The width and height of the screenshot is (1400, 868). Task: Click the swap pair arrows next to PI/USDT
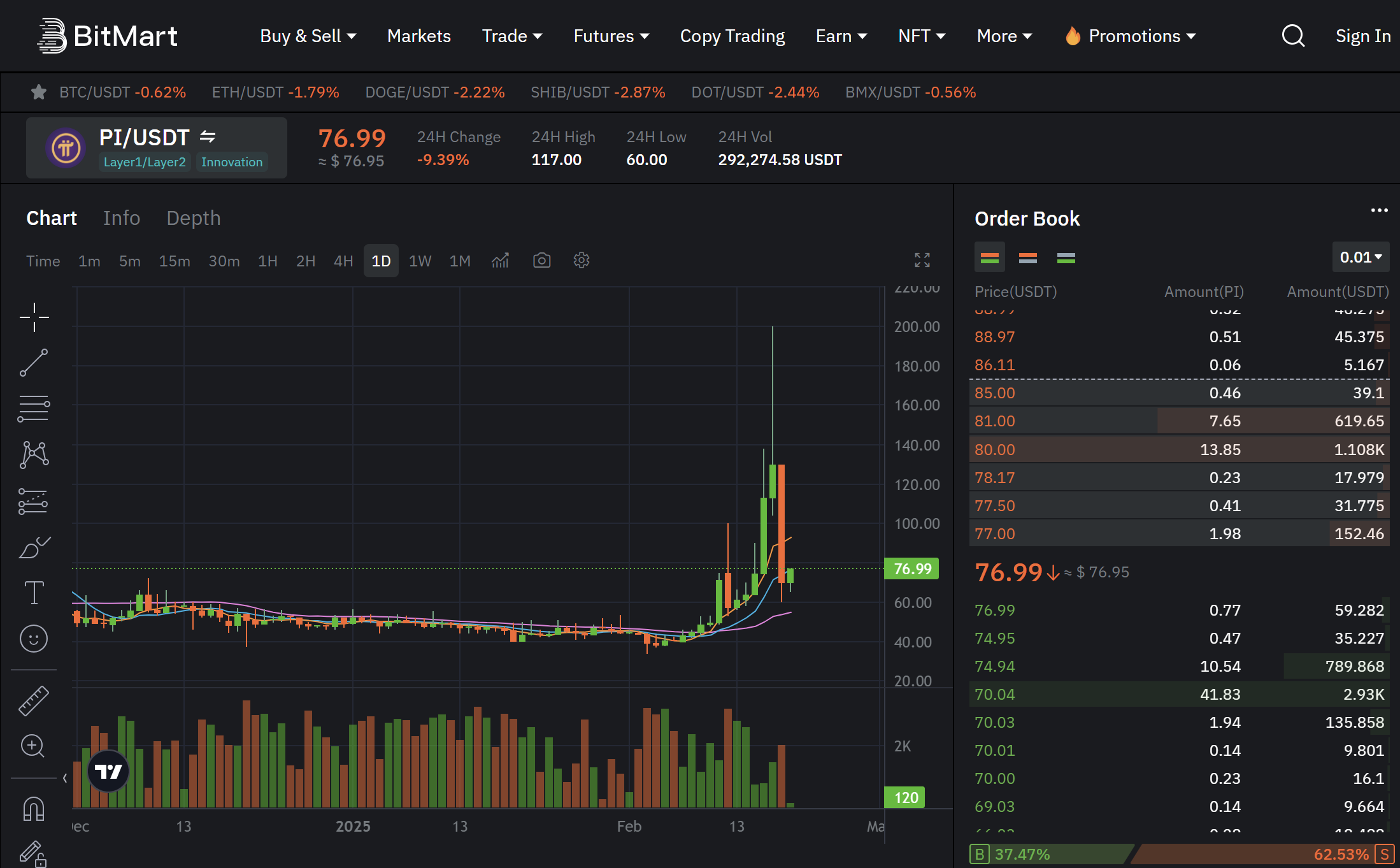(x=208, y=136)
